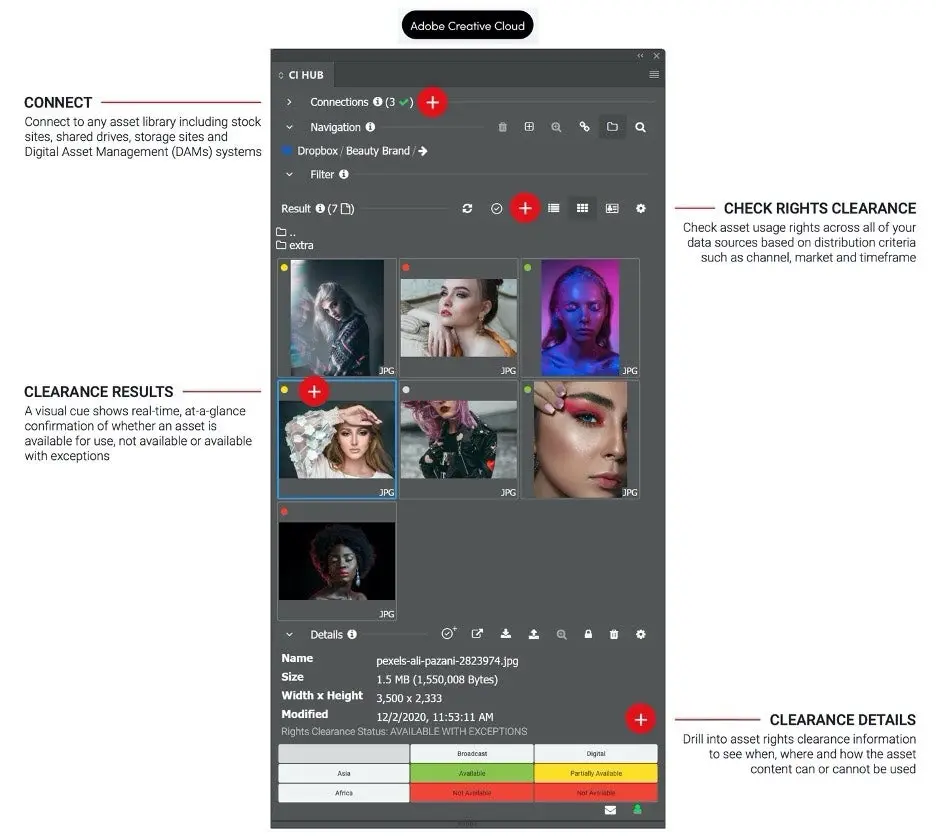This screenshot has height=838, width=936.
Task: Refresh the Result list
Action: click(467, 208)
